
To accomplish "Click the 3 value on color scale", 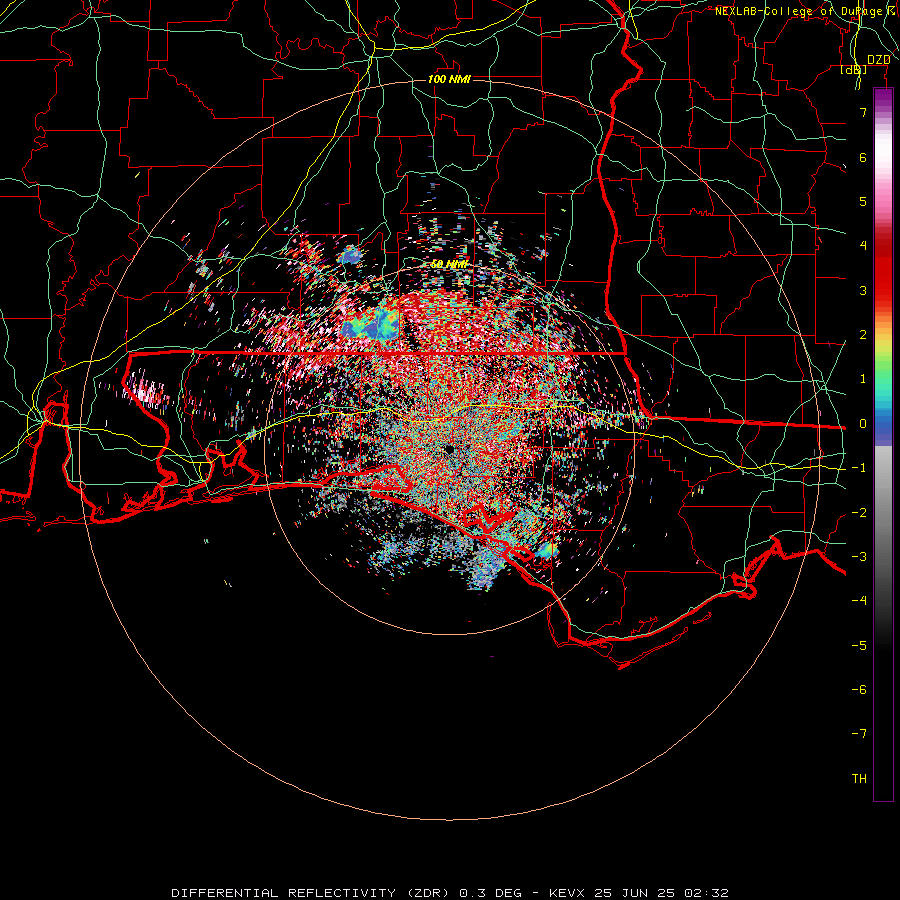I will [x=863, y=290].
